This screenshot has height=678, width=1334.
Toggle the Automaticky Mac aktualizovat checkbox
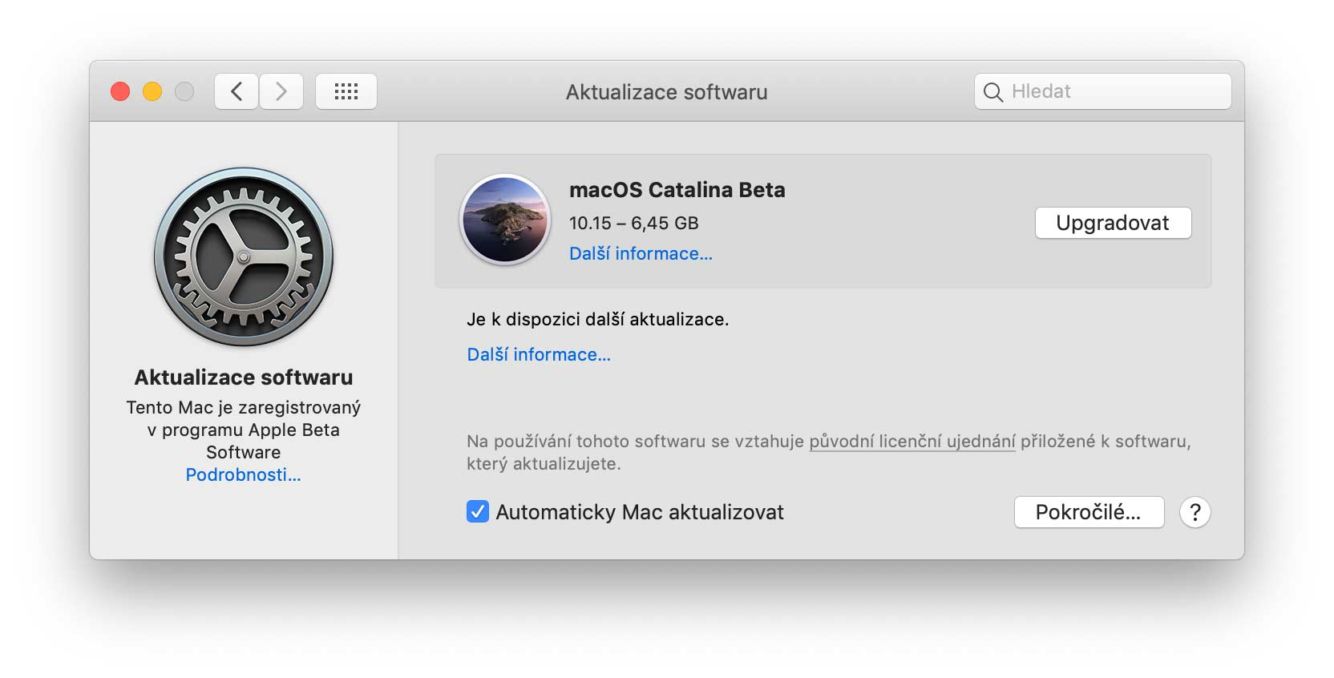pos(478,512)
